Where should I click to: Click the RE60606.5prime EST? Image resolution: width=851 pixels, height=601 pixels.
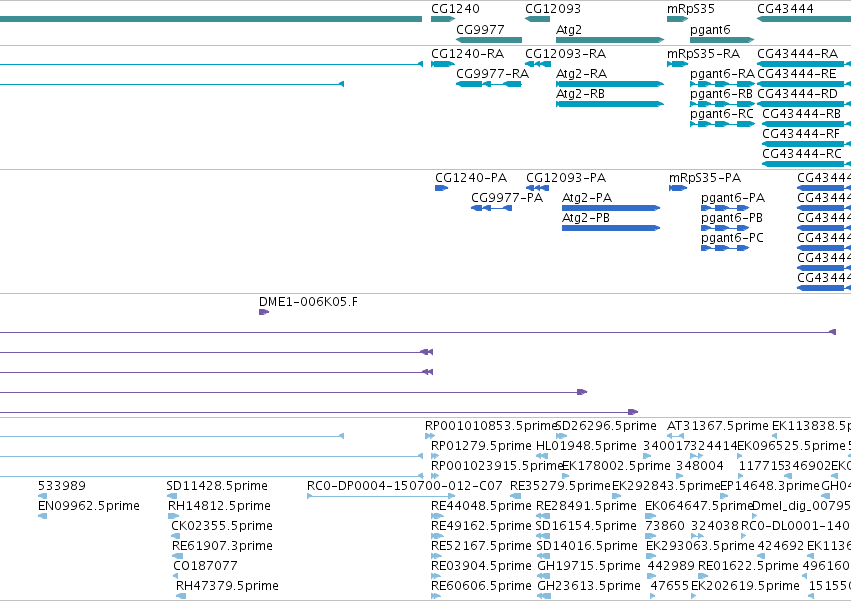tap(436, 596)
